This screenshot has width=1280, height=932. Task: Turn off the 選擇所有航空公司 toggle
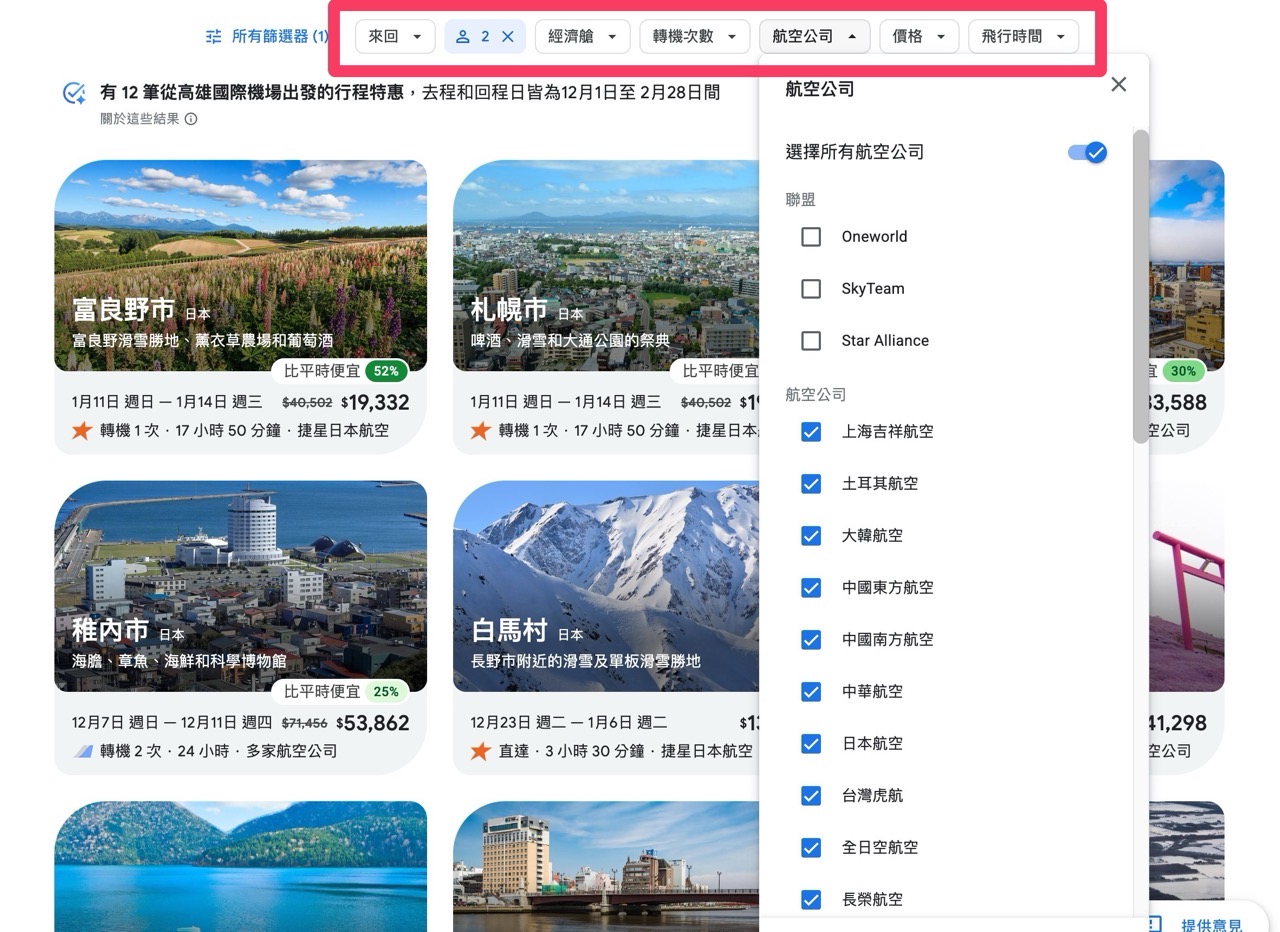[1087, 152]
